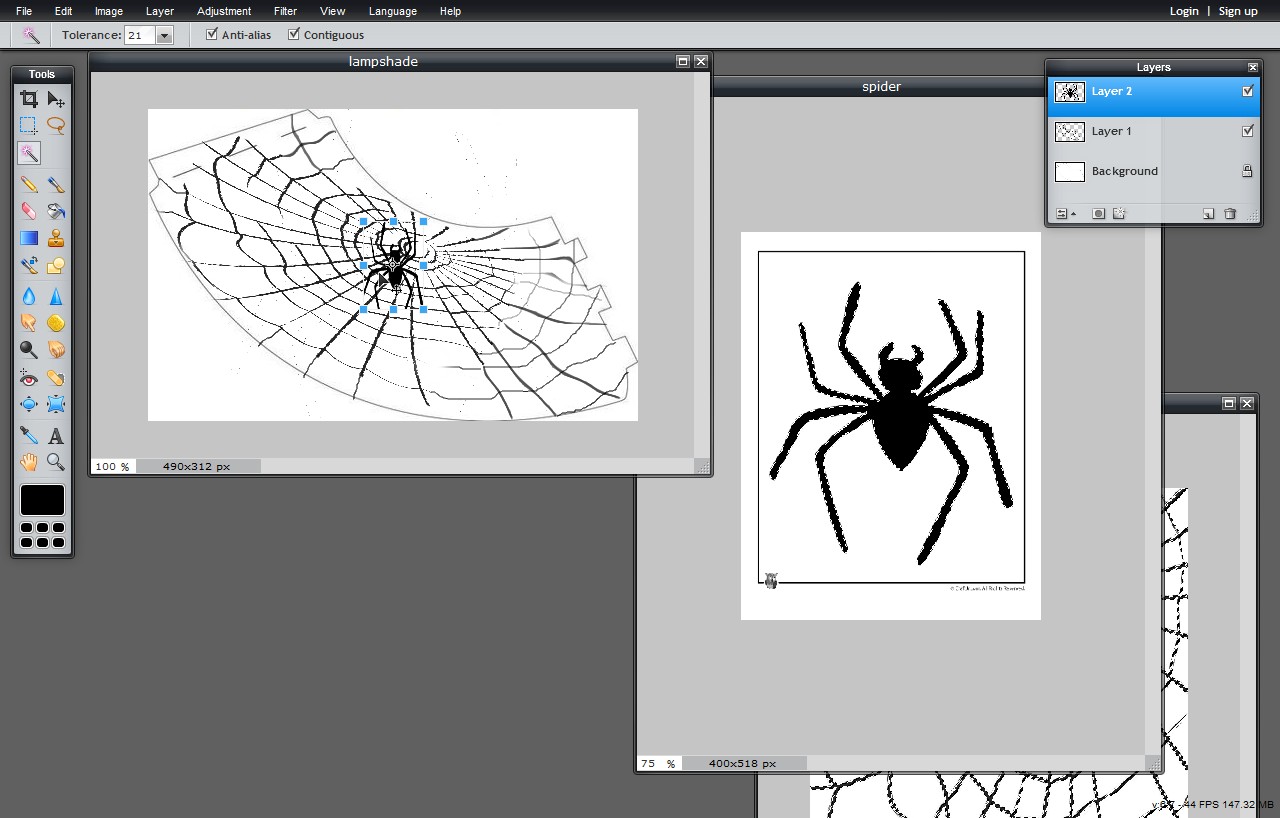
Task: Open the Adjustment menu
Action: (224, 11)
